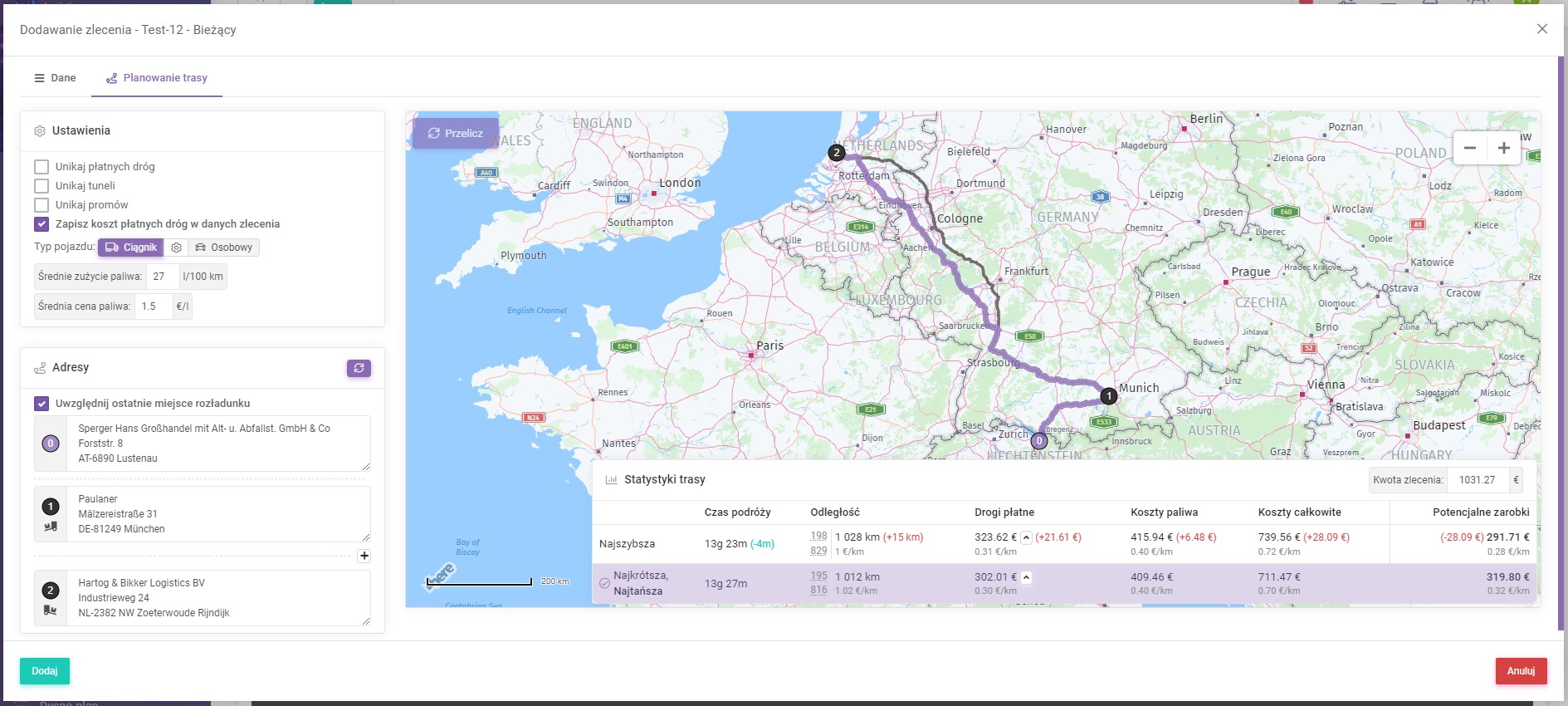Viewport: 1568px width, 706px height.
Task: Click the Adresy section route icon
Action: (39, 368)
